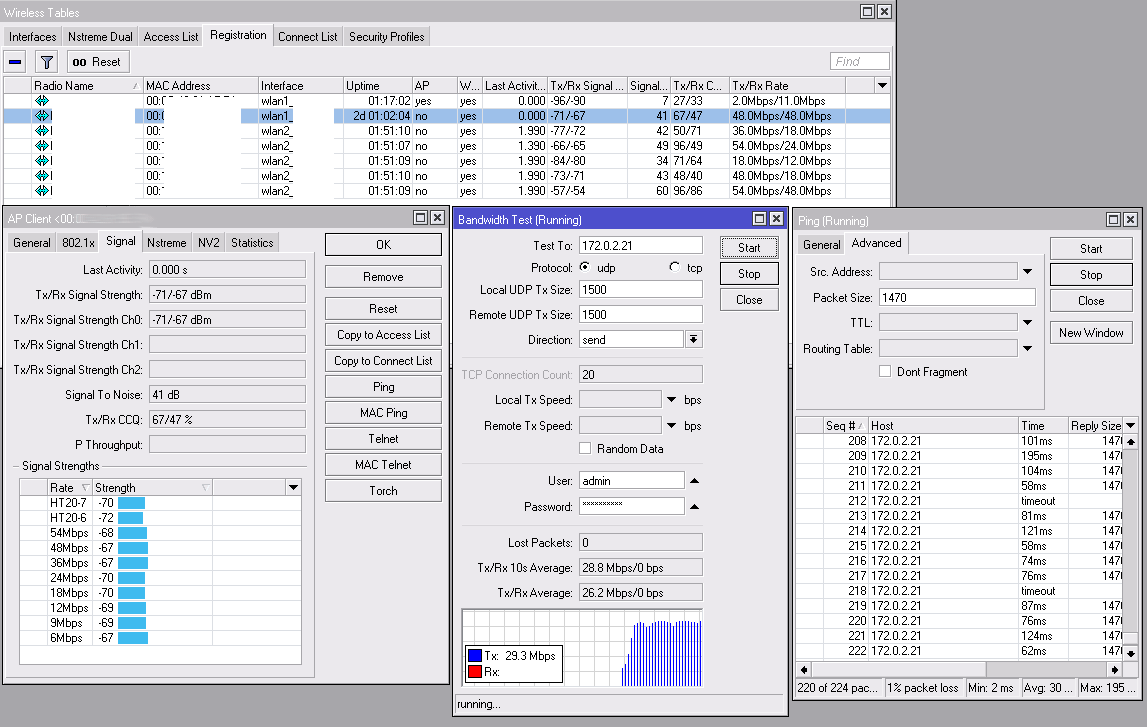Open the Nstreme tab in AP Client
1147x727 pixels.
click(x=166, y=242)
